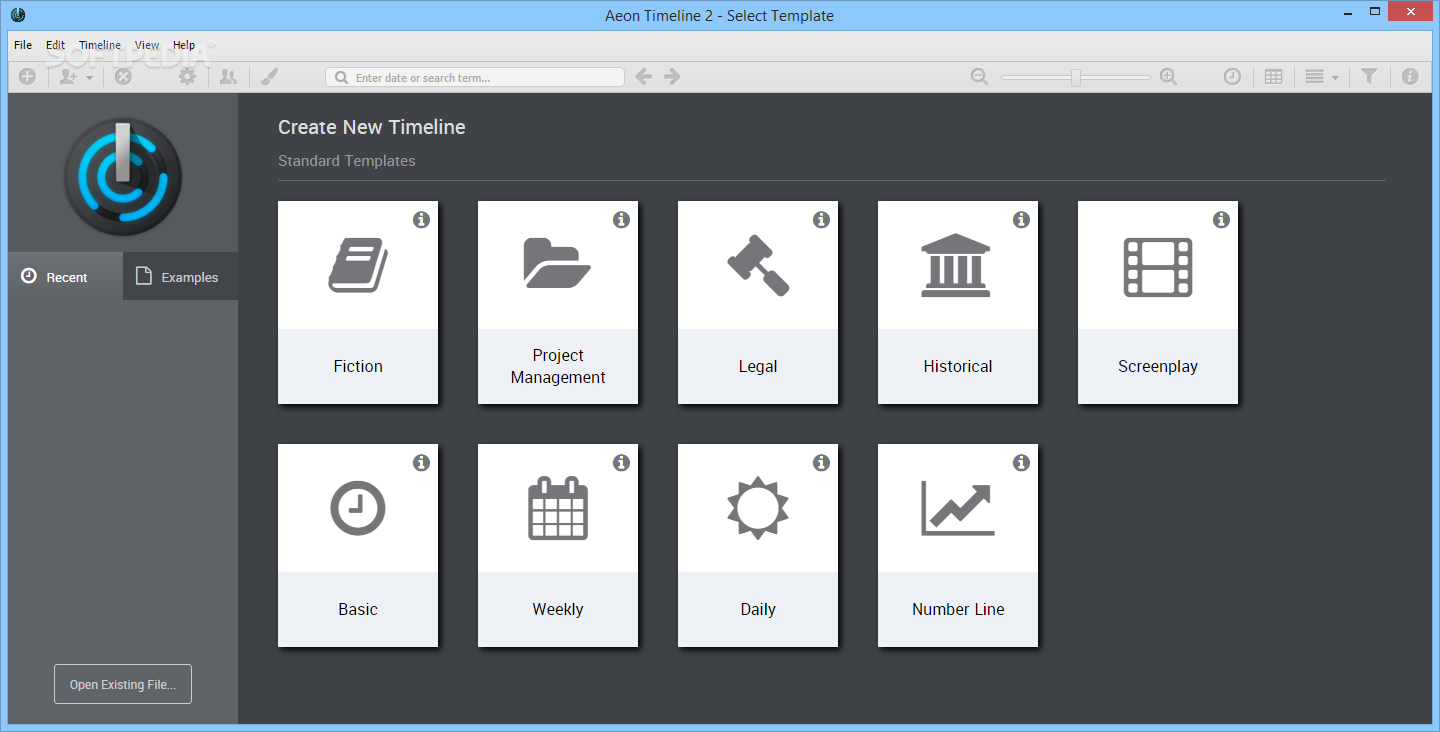Show info for the Number Line template
The width and height of the screenshot is (1440, 732).
click(1021, 462)
